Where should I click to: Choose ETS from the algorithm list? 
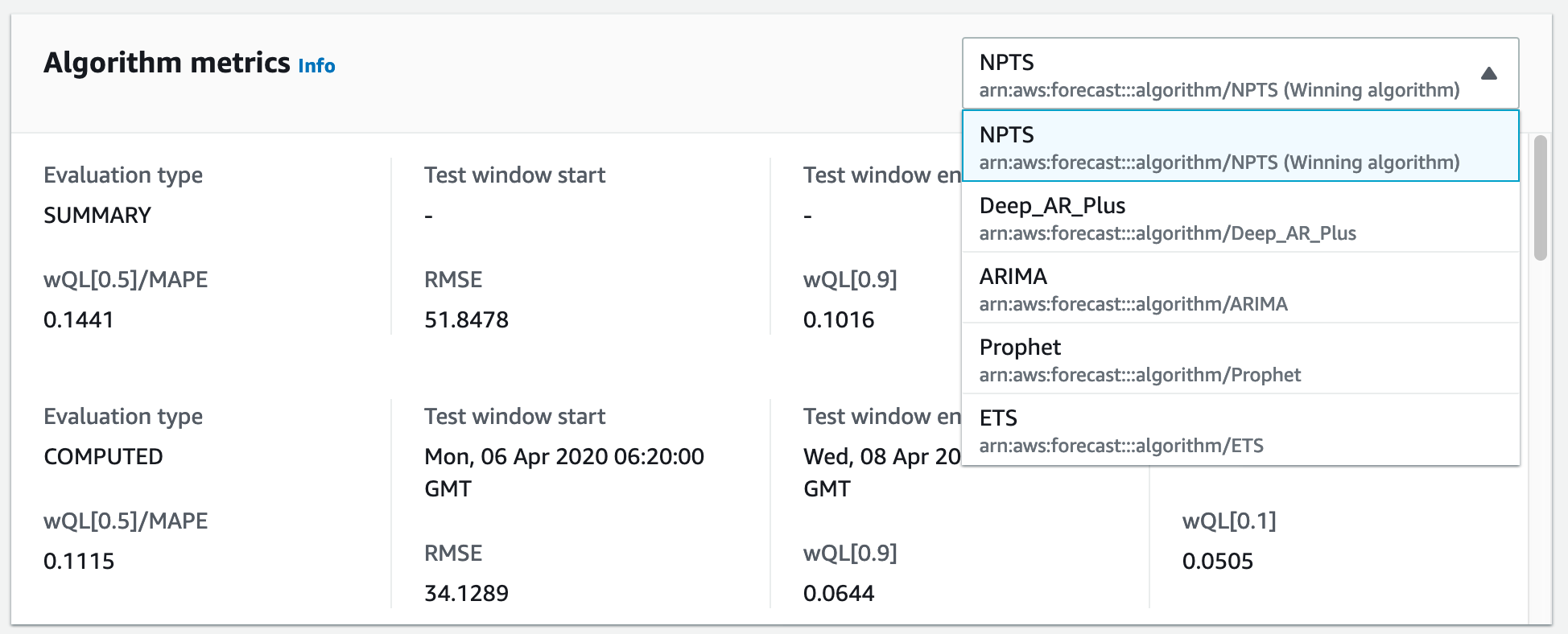[x=1240, y=430]
